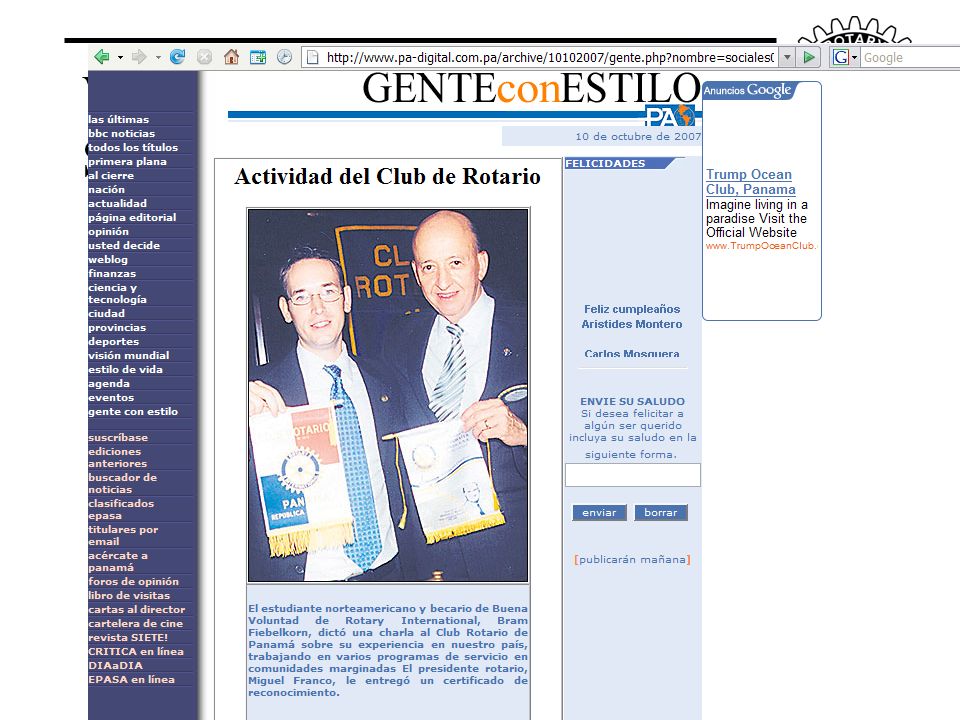
Task: Open 'ediciones anteriores' link
Action: [118, 457]
